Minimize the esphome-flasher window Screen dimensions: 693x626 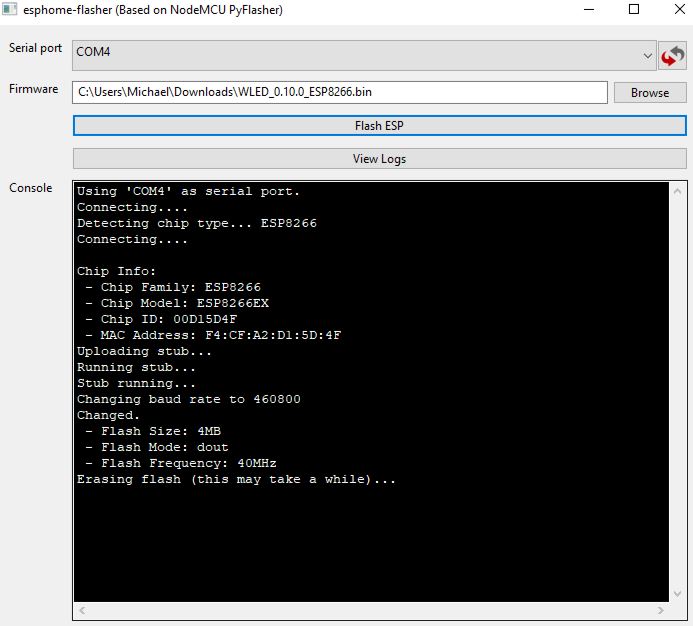(x=589, y=9)
